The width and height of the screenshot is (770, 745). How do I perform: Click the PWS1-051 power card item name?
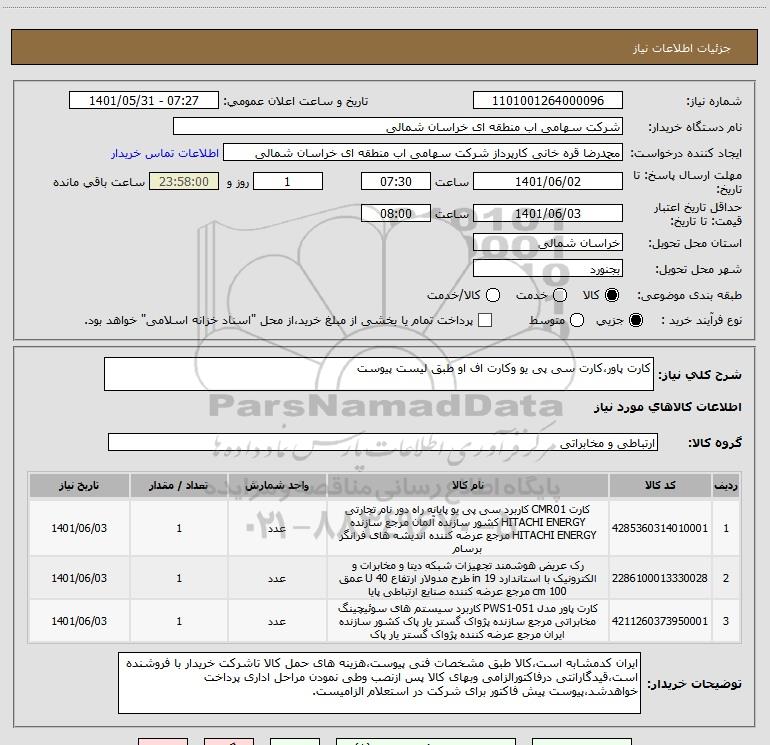(468, 621)
